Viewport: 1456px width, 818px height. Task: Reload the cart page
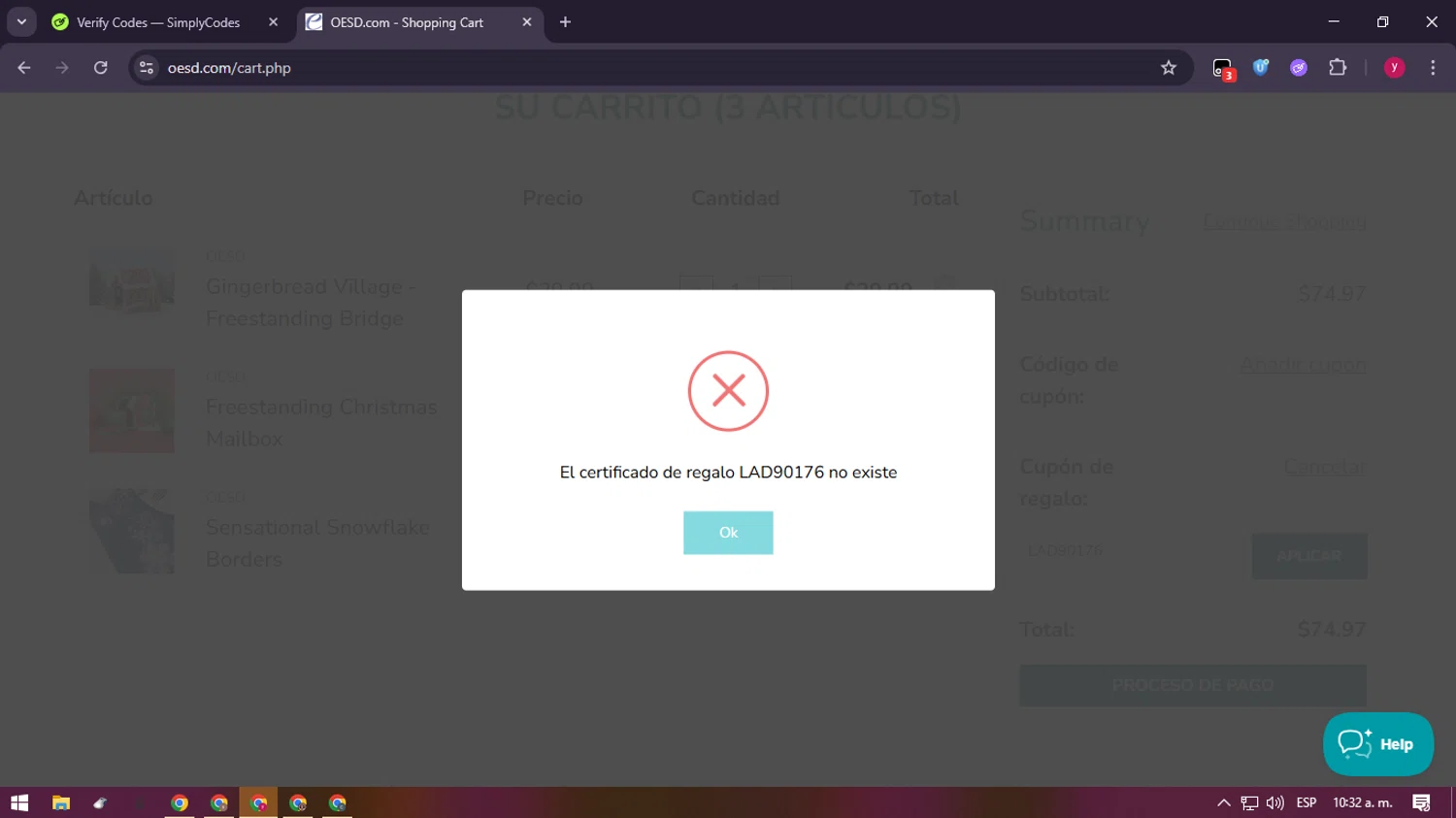(100, 68)
